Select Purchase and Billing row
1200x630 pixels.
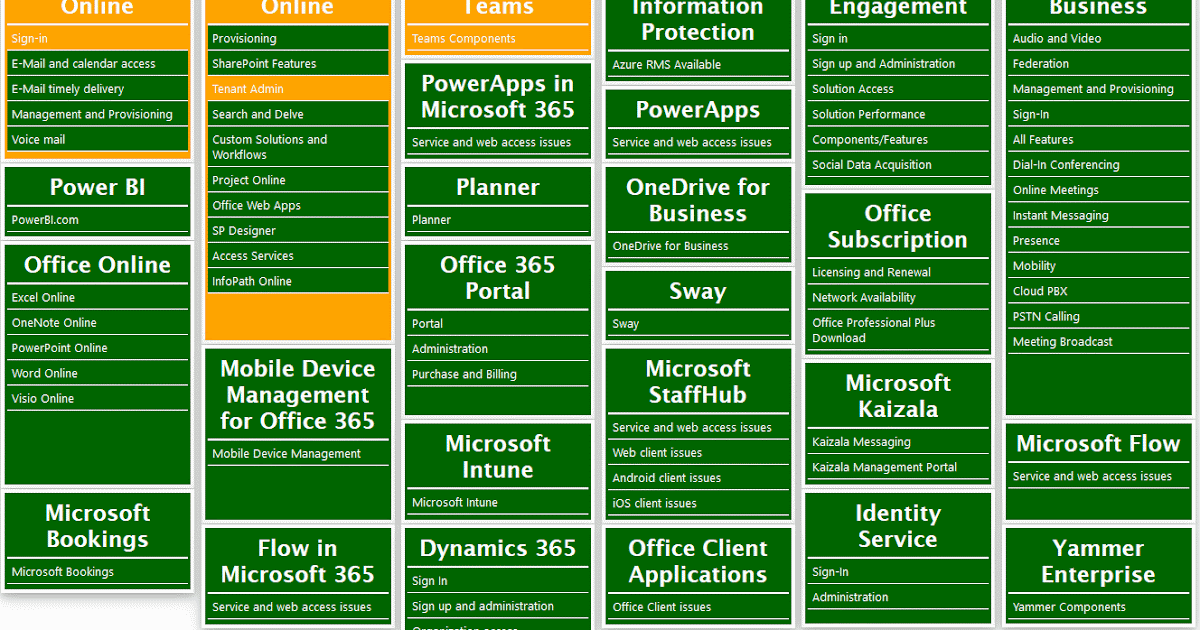coord(498,375)
